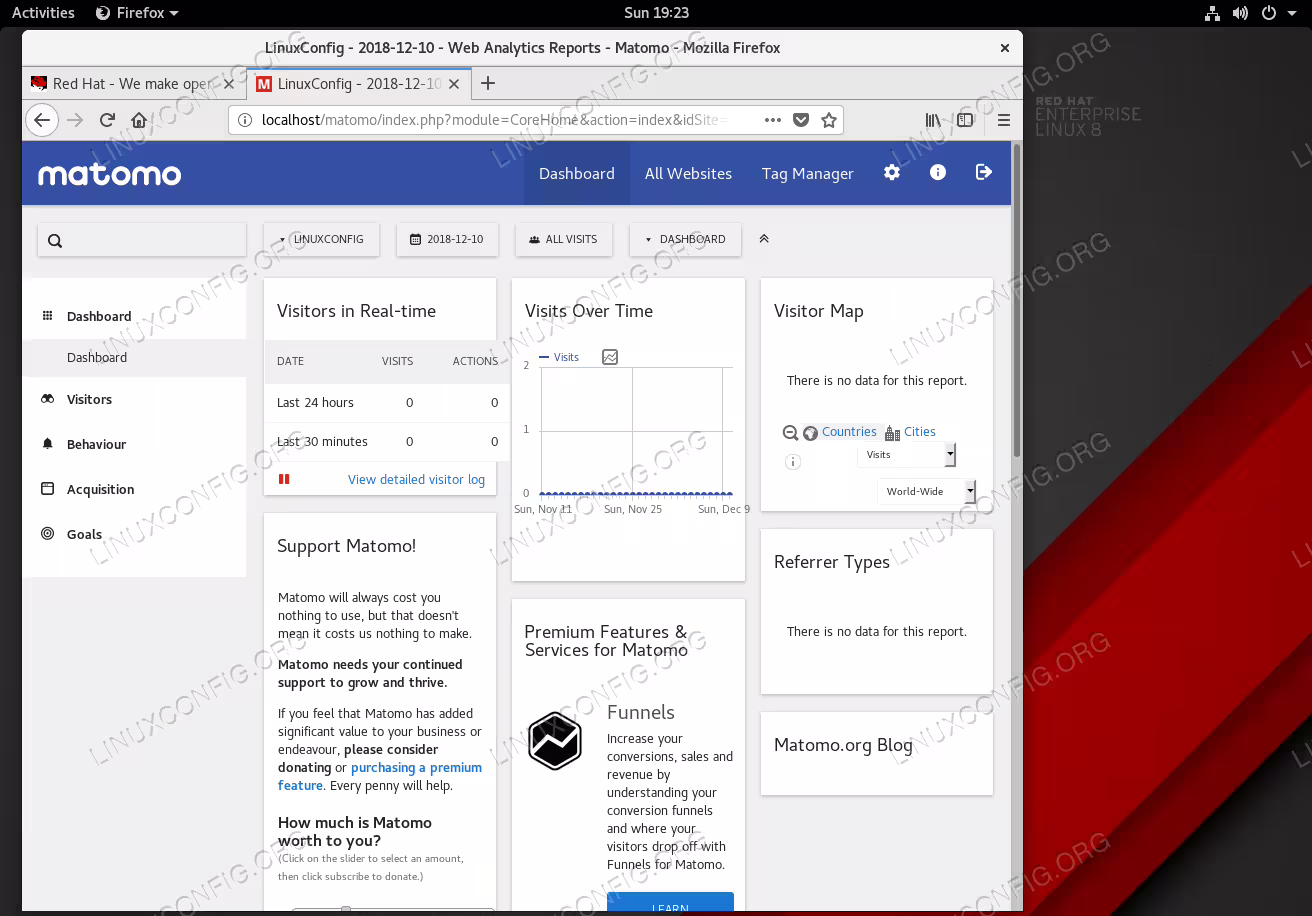
Task: Pause the real-time visitors with the red pause icon
Action: pyautogui.click(x=284, y=479)
